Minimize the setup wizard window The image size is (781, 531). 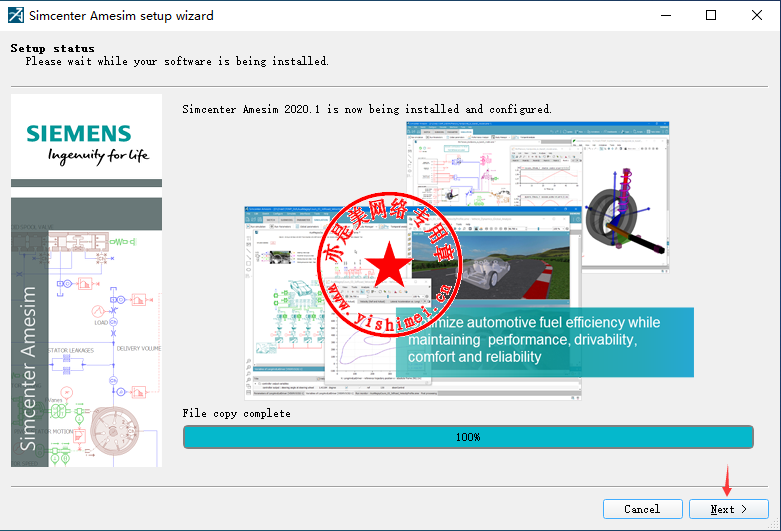666,15
